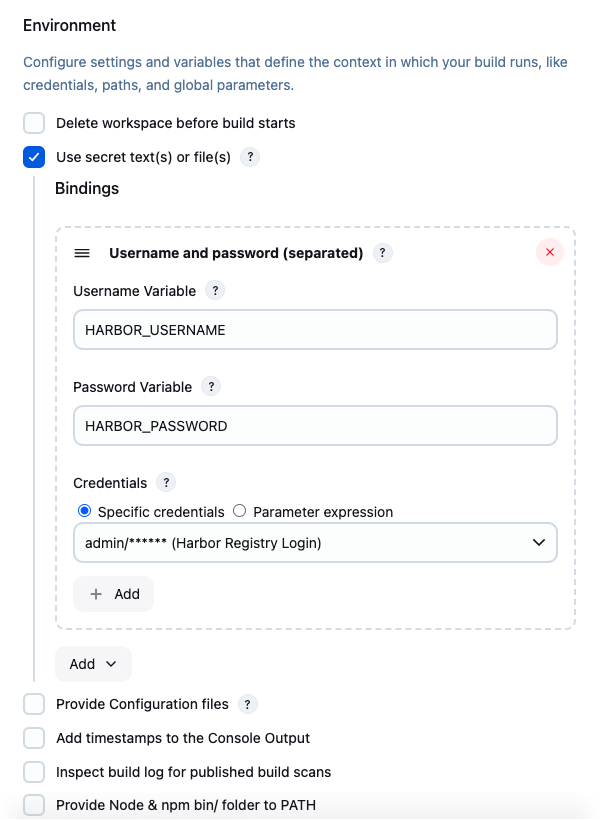Remove the binding with red X button
Viewport: 603px width, 820px height.
click(x=550, y=252)
